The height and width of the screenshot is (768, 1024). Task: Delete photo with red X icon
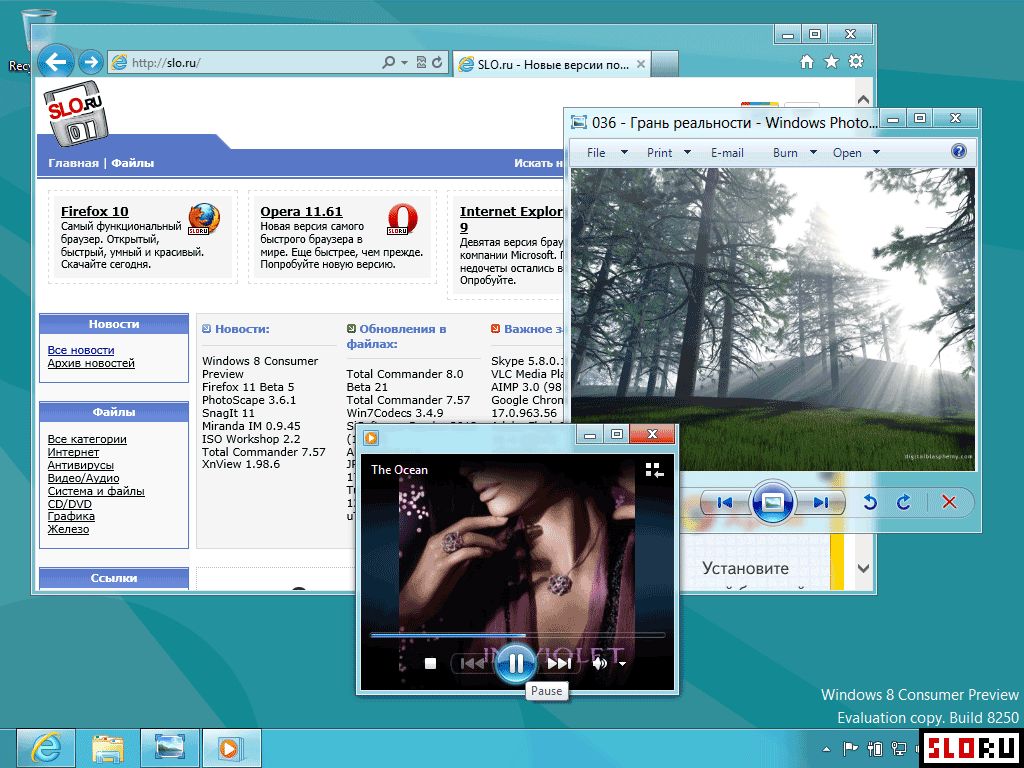click(949, 502)
